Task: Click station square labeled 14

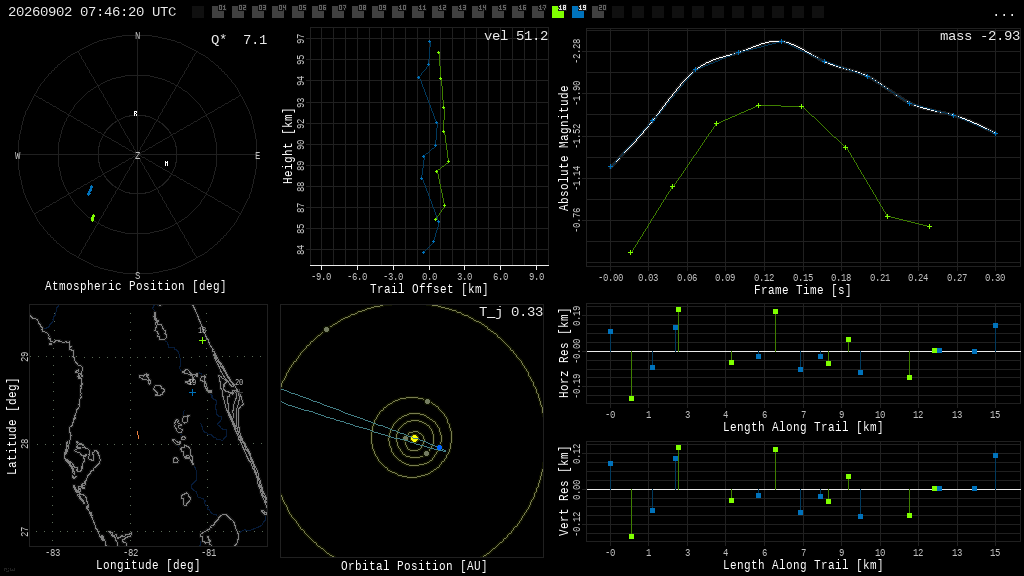Action: (478, 12)
